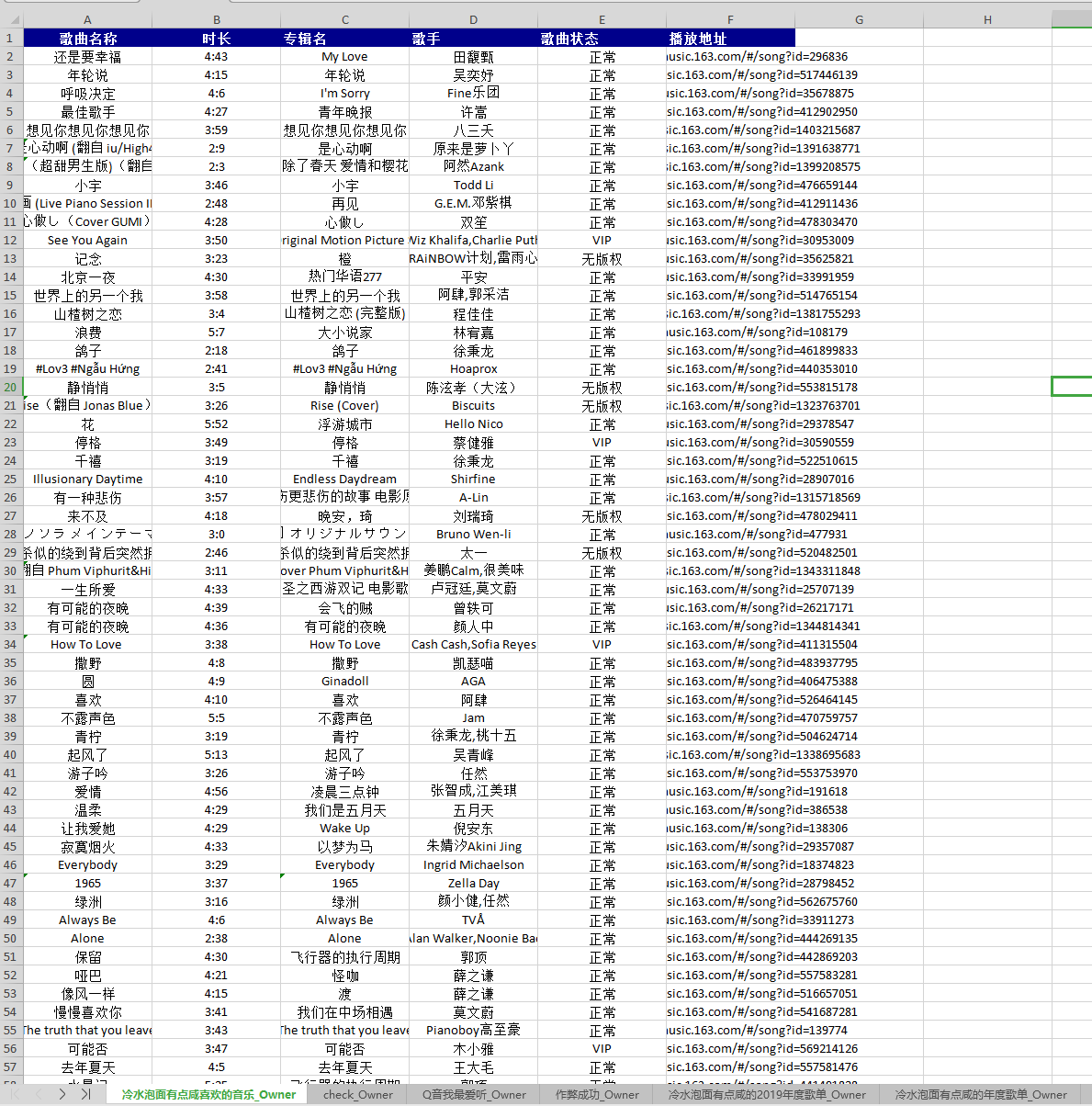Viewport: 1092px width, 1106px height.
Task: Select album cell Endless Daydream
Action: (345, 479)
